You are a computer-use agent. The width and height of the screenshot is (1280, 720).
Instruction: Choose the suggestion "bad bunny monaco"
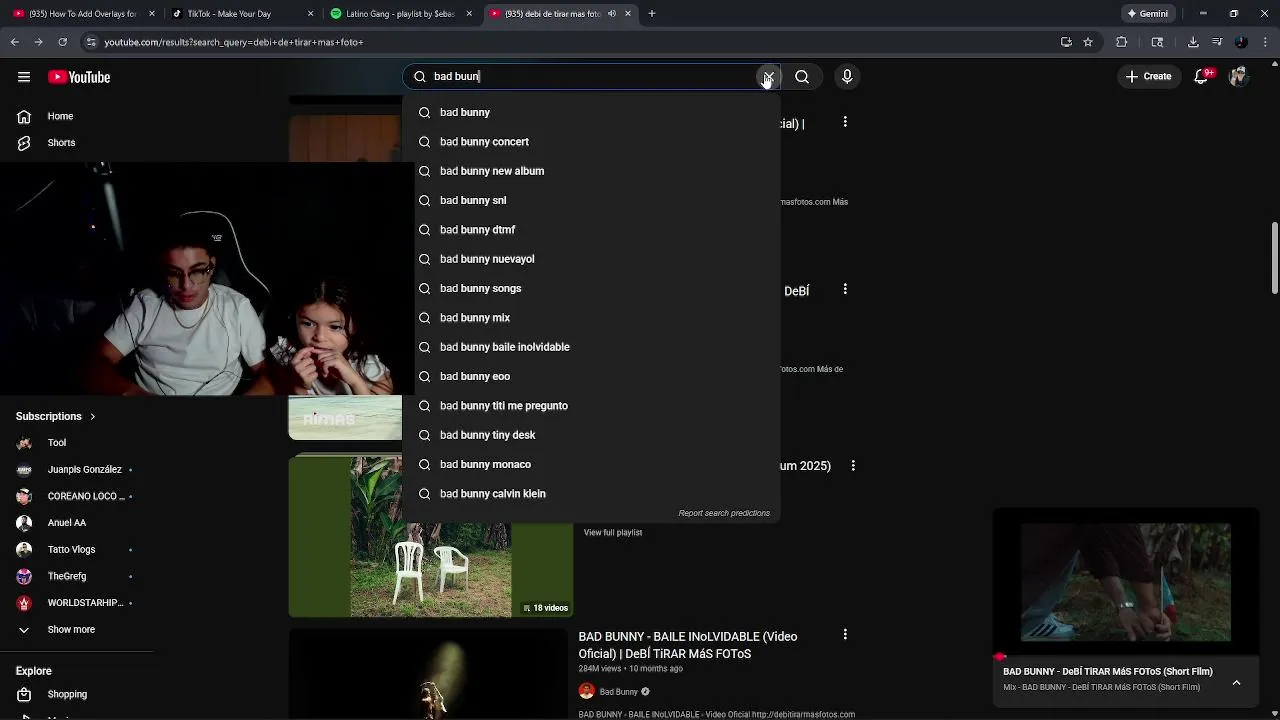coord(590,464)
